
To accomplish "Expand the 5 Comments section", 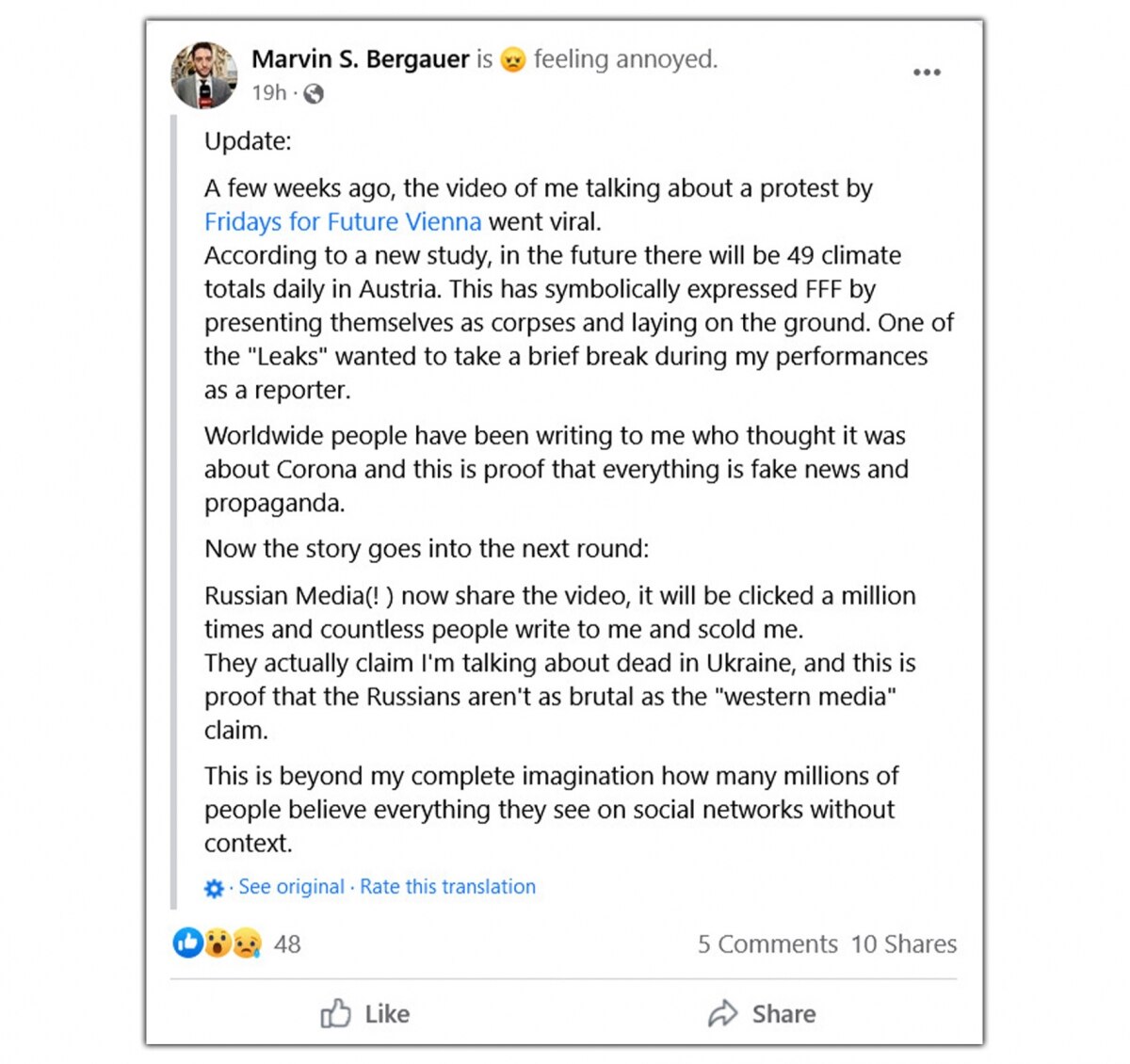I will pos(767,943).
